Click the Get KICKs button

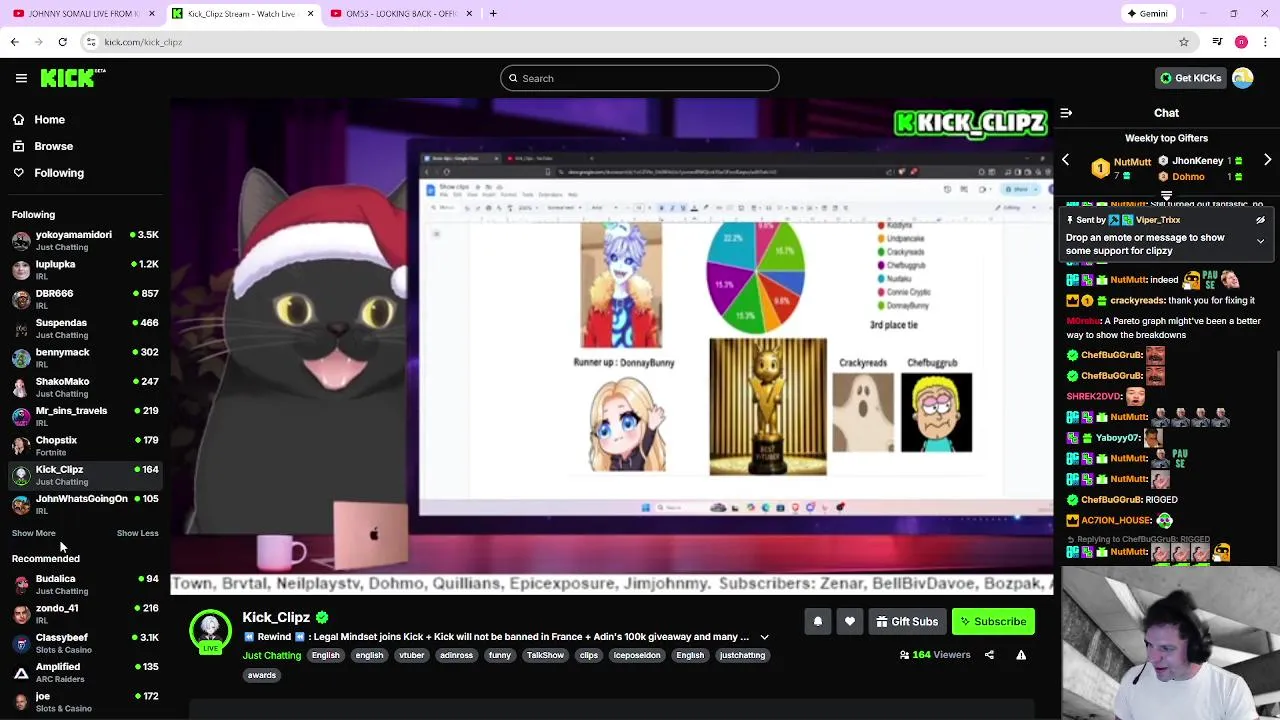click(1190, 78)
